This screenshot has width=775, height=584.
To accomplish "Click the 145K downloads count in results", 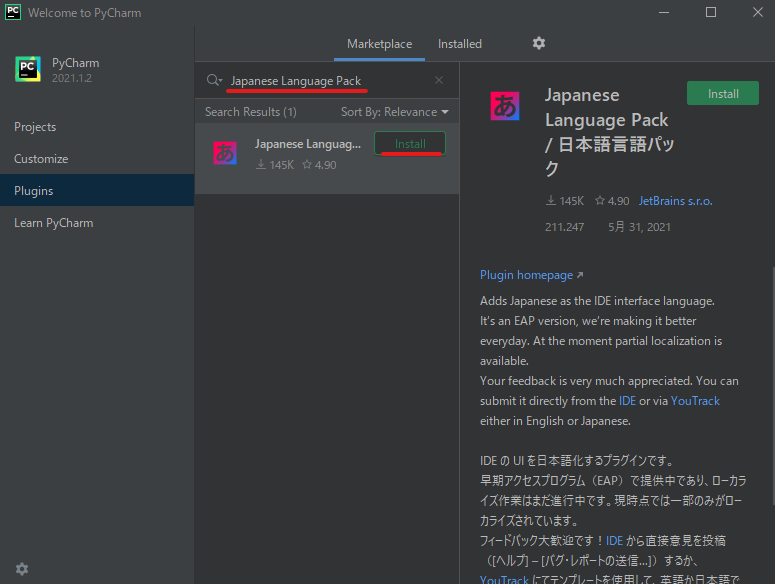I will pyautogui.click(x=275, y=165).
